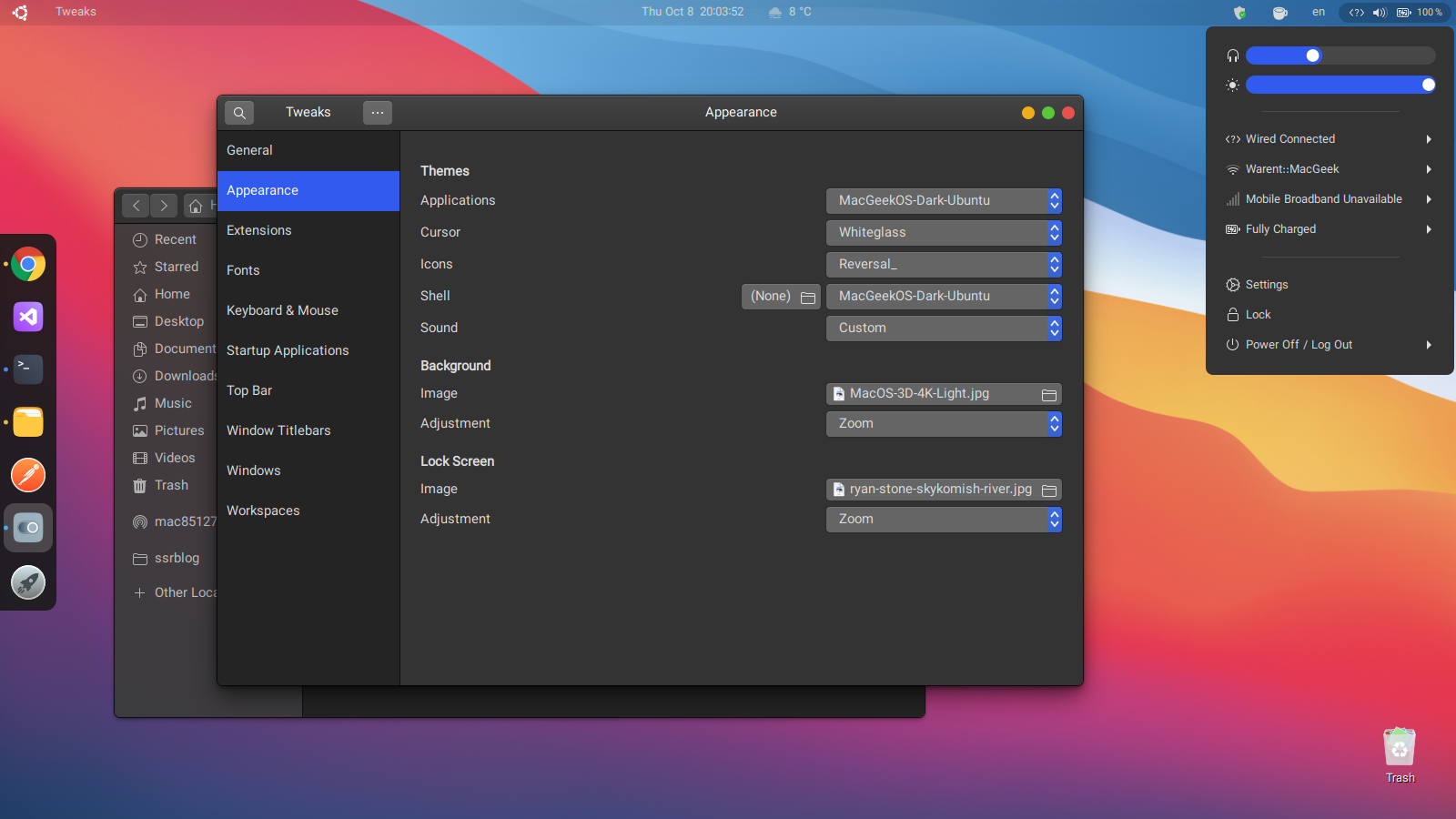Select Keyboard & Mouse in Tweaks sidebar

click(308, 311)
